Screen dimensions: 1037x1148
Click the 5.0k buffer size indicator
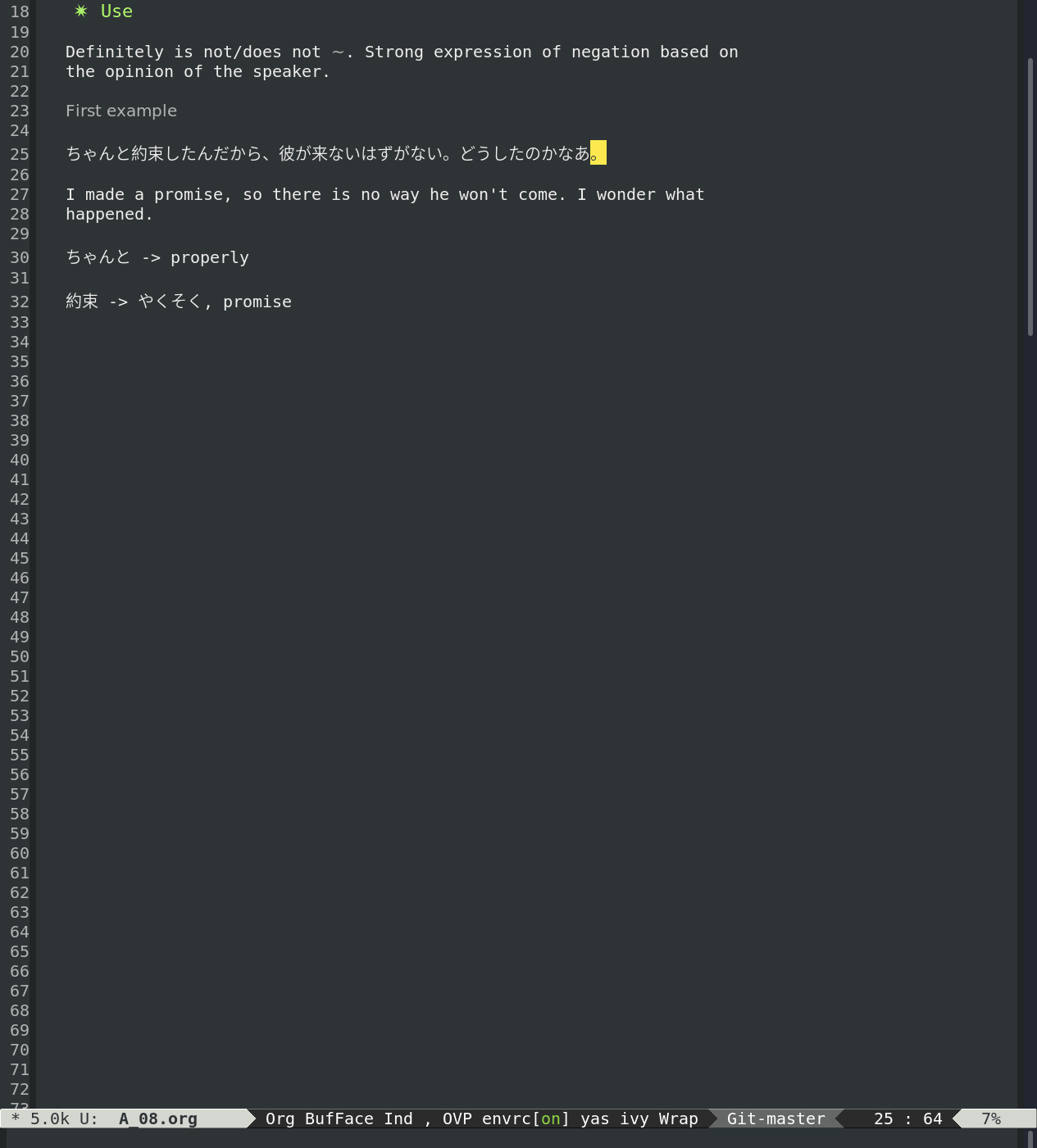click(50, 1119)
